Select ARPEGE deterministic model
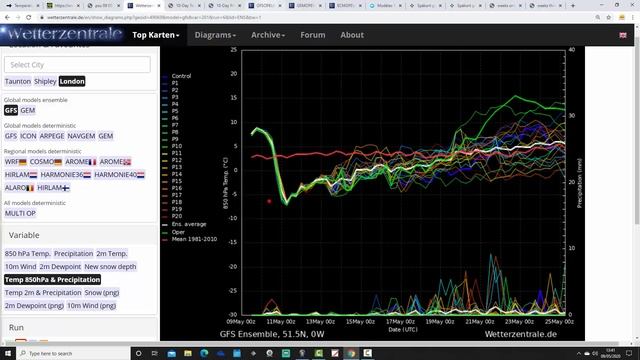 click(x=52, y=136)
